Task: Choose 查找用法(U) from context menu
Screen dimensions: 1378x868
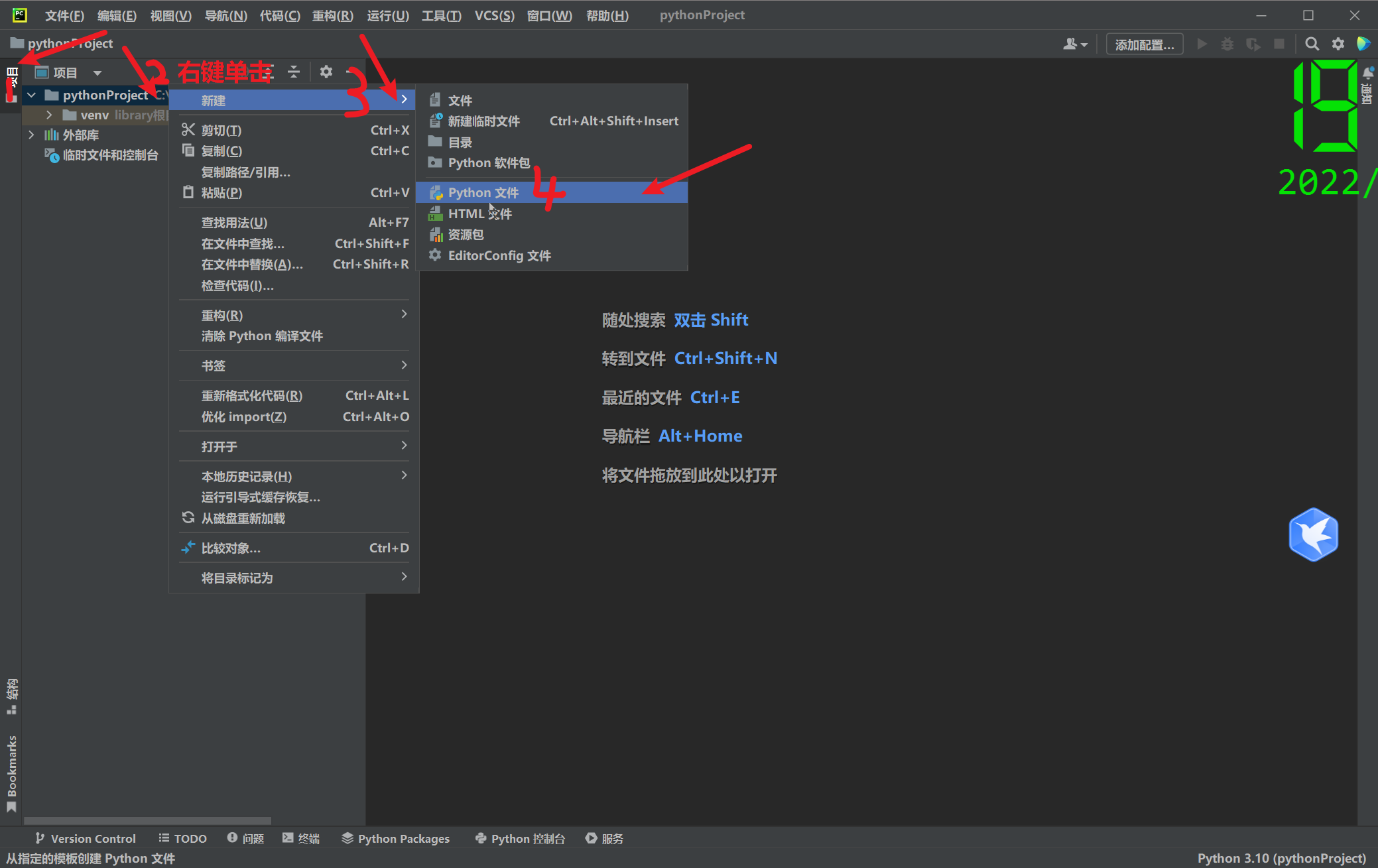Action: point(294,222)
